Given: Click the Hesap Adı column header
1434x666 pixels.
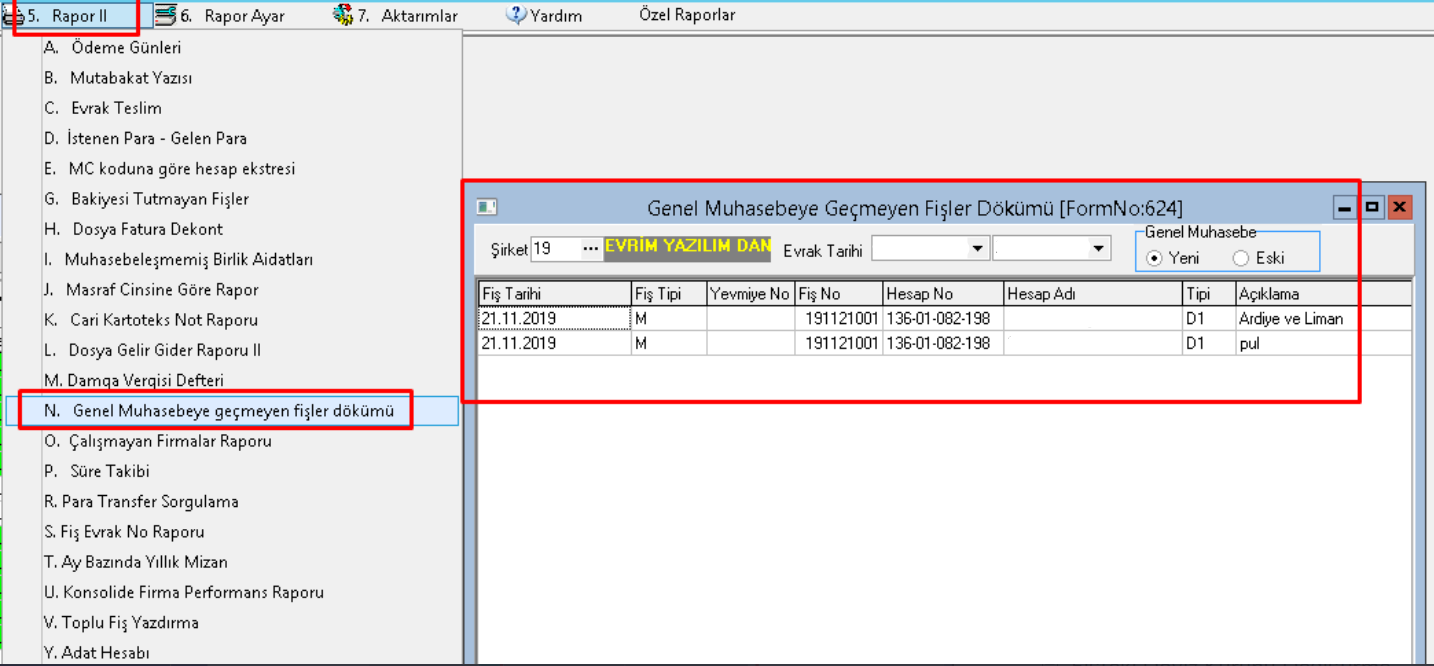Looking at the screenshot, I should coord(1092,294).
